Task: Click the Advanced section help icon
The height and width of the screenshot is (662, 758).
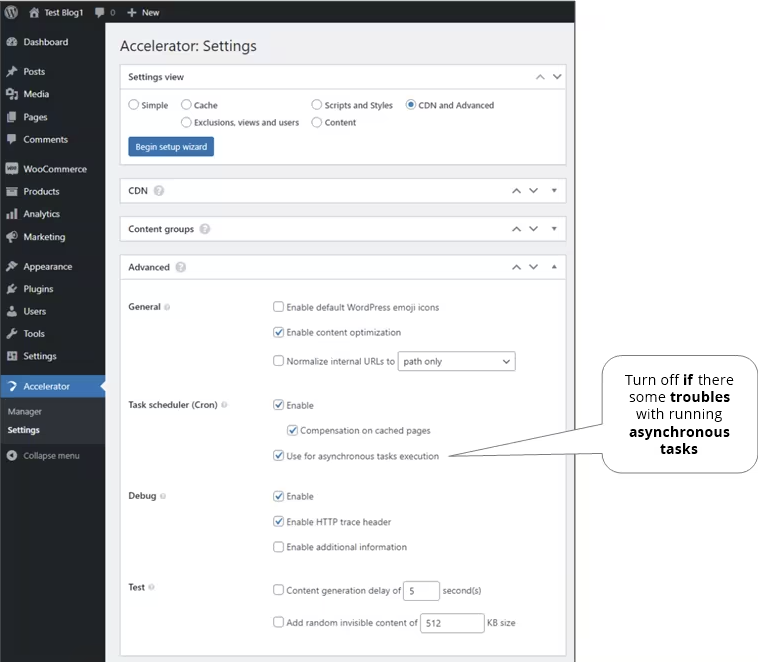Action: point(181,267)
